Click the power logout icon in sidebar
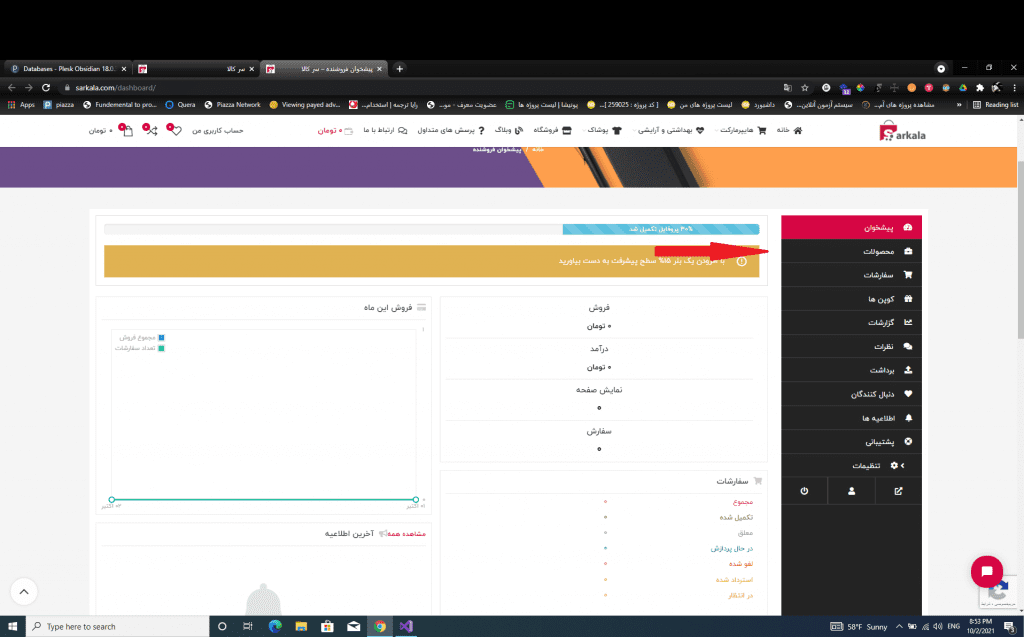The height and width of the screenshot is (637, 1024). [x=805, y=491]
